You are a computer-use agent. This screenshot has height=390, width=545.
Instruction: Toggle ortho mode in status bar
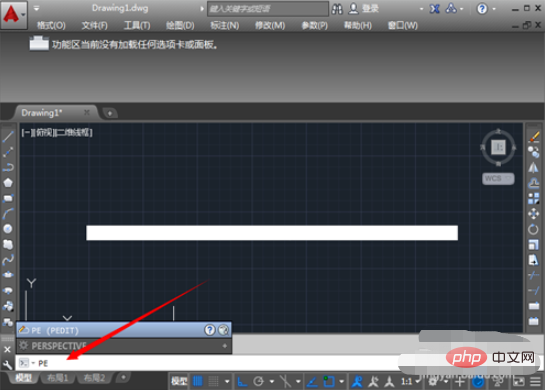tap(242, 381)
